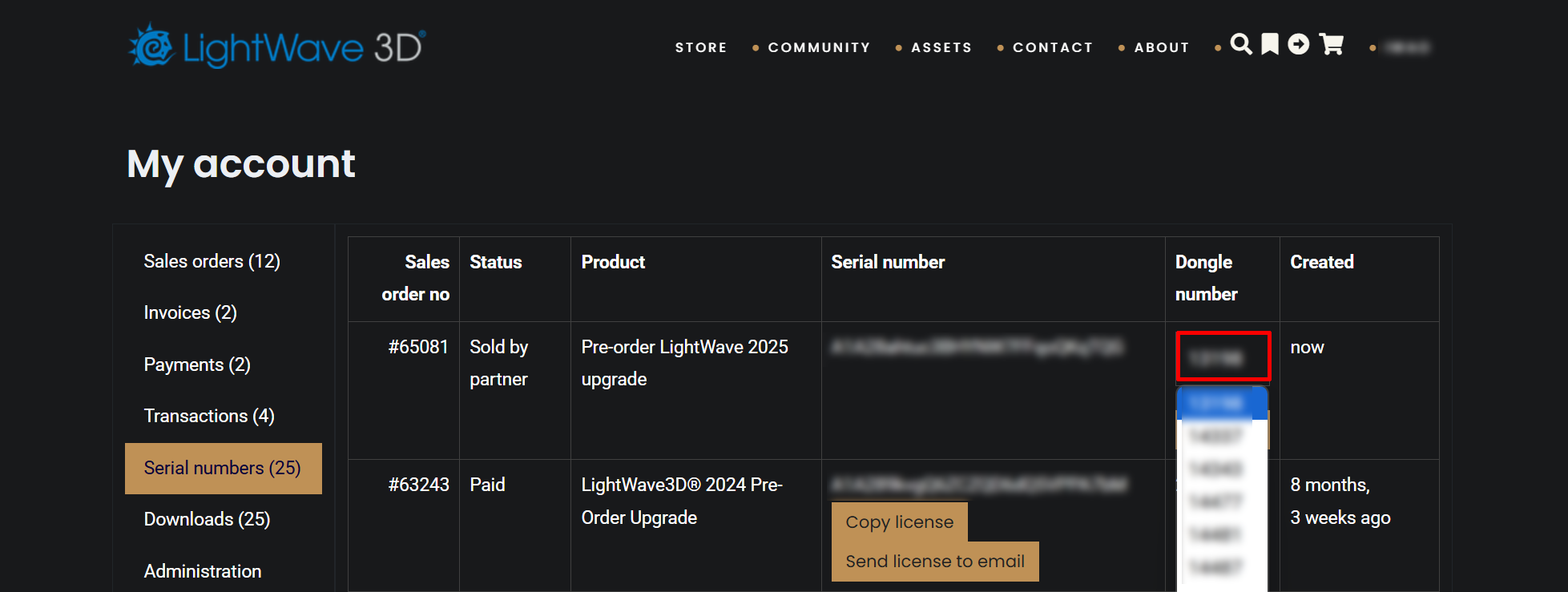The height and width of the screenshot is (592, 1568).
Task: Click the LightWave 3D logo
Action: click(x=277, y=46)
